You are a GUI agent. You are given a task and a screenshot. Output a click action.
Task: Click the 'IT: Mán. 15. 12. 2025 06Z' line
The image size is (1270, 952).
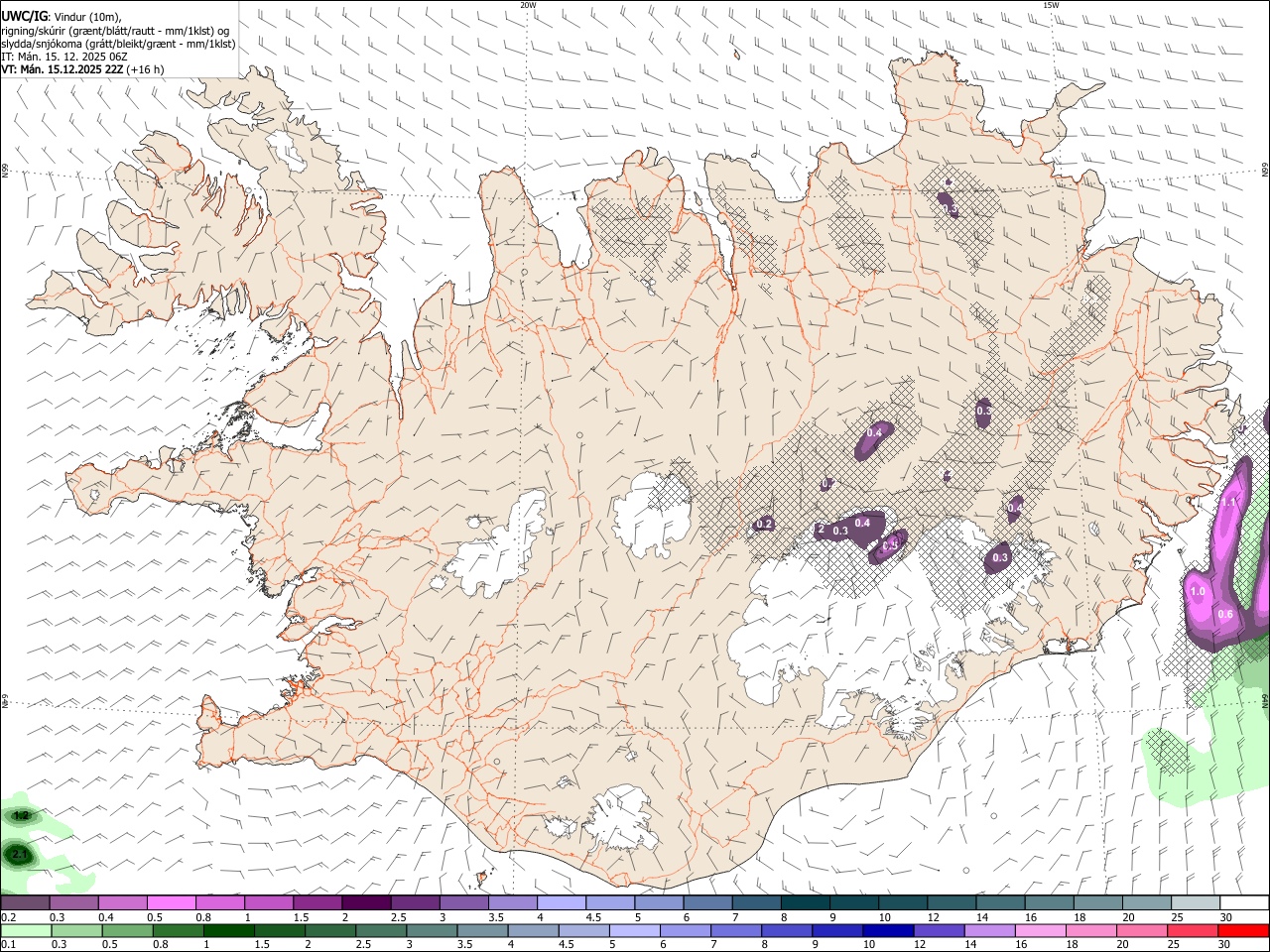(64, 57)
